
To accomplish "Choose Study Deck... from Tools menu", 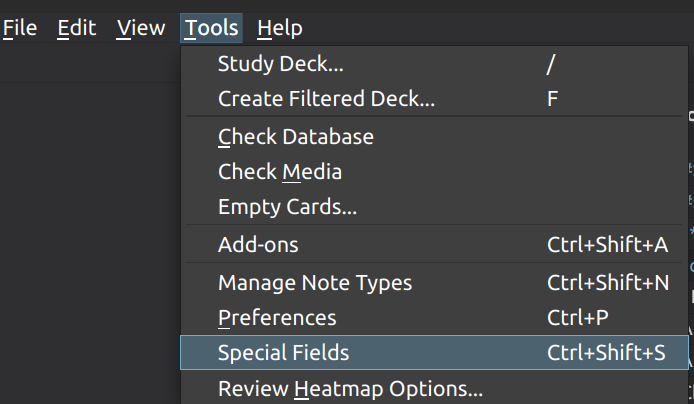I will pos(280,65).
